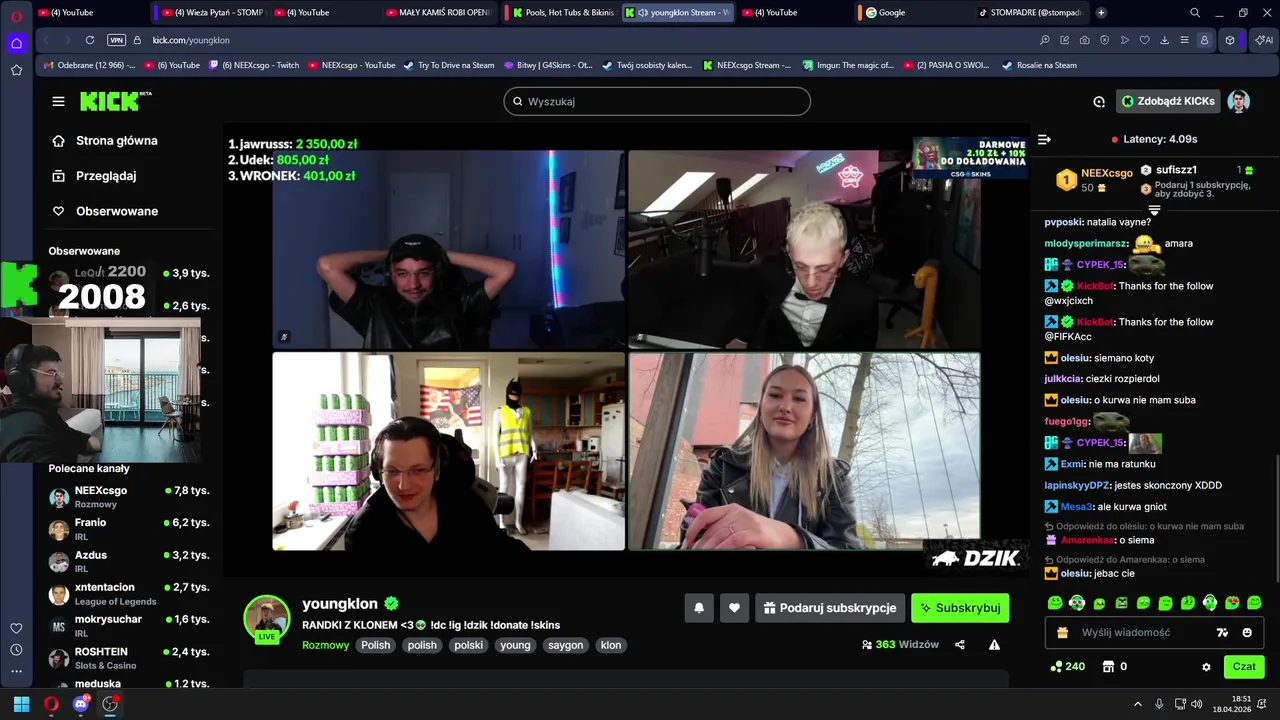Image resolution: width=1280 pixels, height=720 pixels.
Task: Add page to bookmarks heart icon
Action: [1145, 40]
